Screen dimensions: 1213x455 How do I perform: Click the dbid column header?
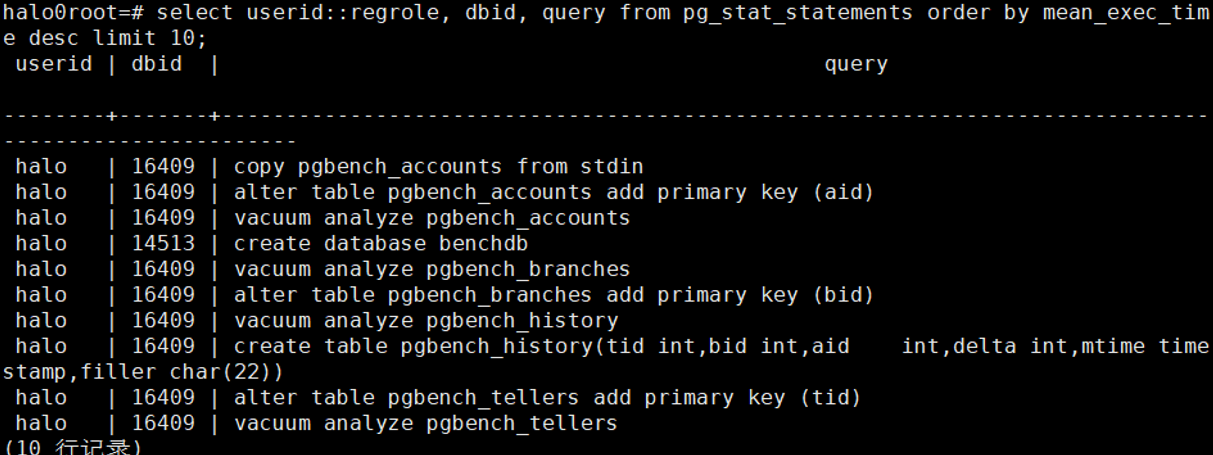click(x=157, y=64)
